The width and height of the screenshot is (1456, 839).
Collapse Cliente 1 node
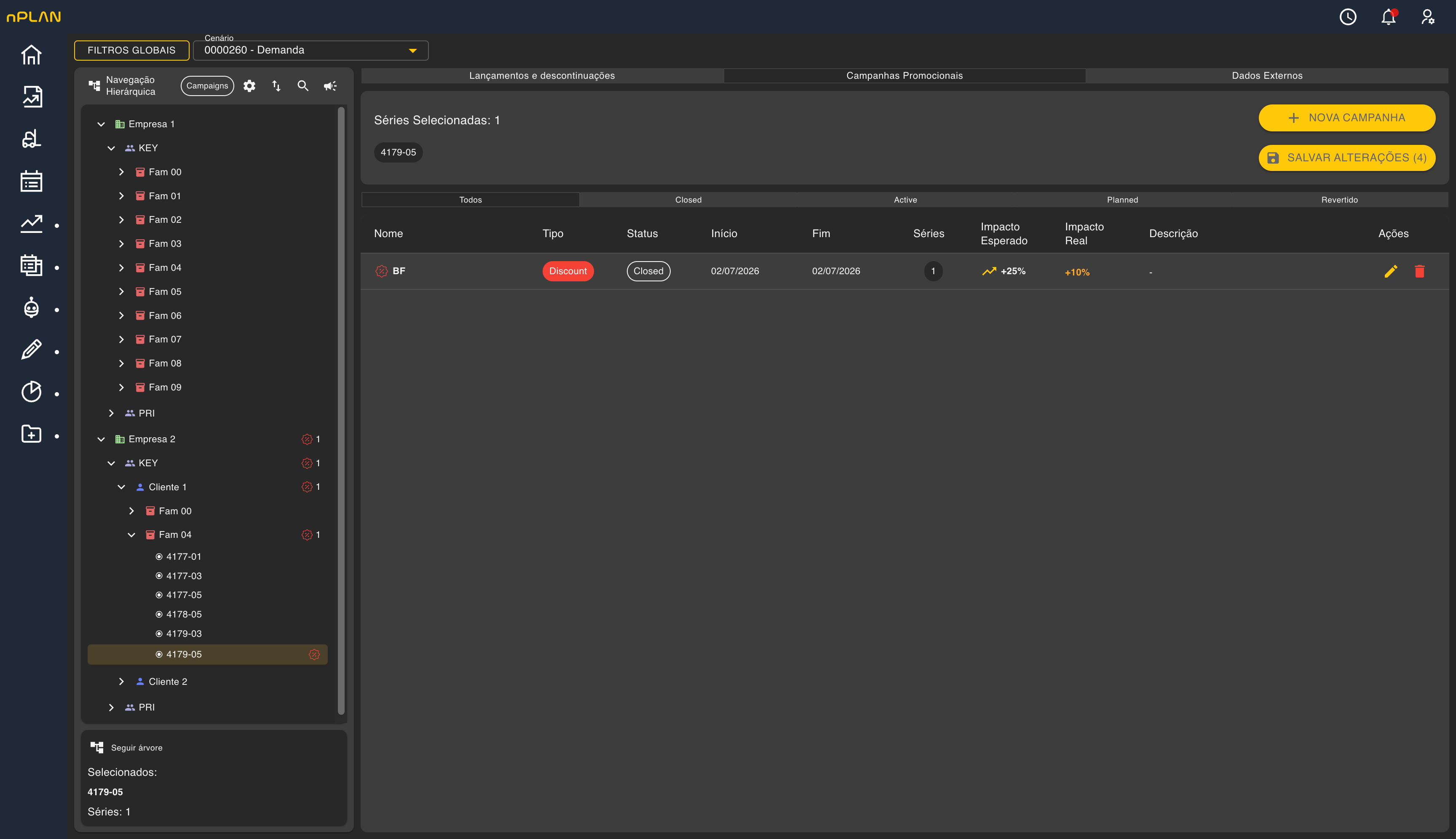[121, 487]
